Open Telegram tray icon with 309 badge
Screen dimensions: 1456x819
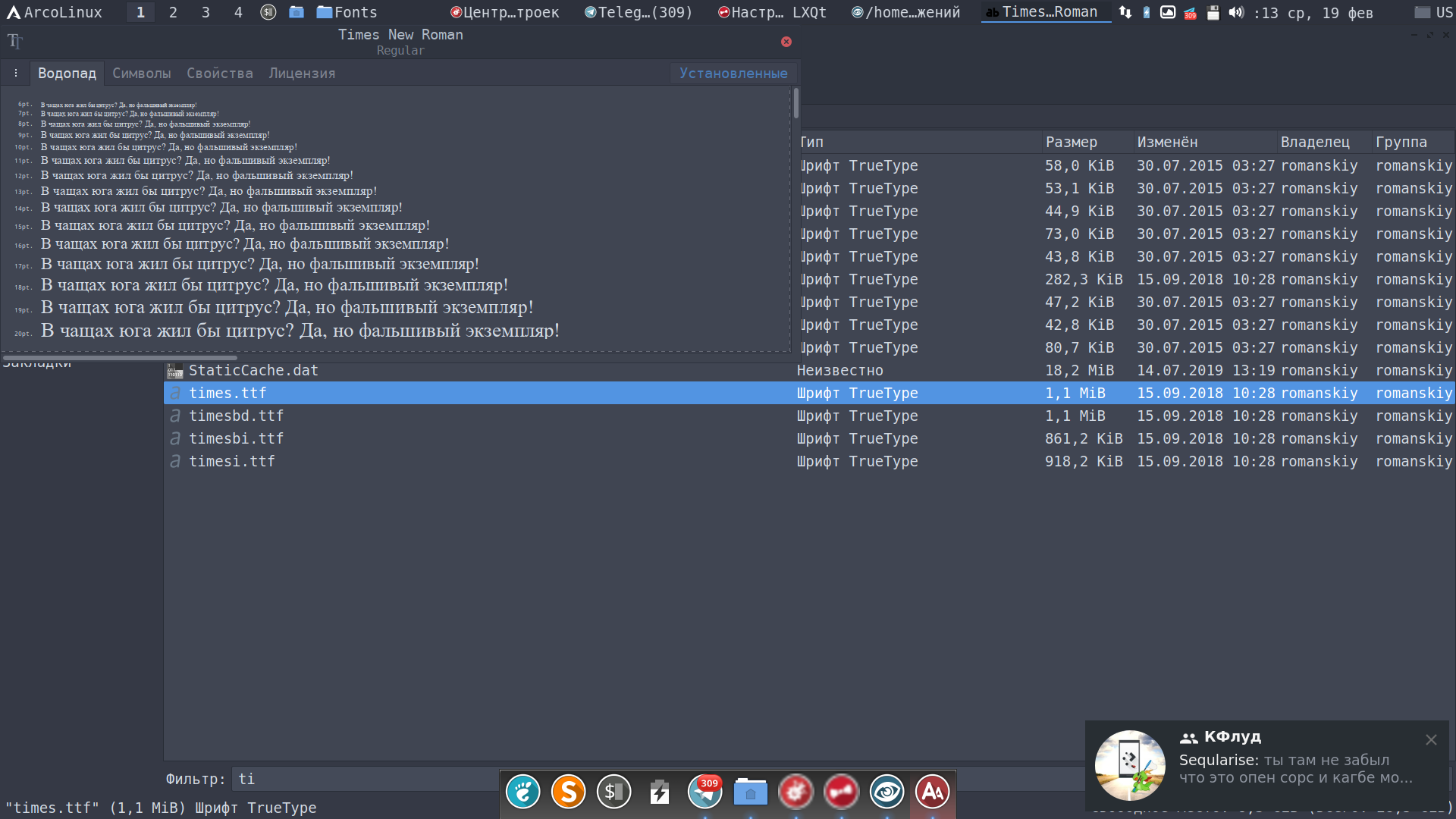tap(1191, 12)
